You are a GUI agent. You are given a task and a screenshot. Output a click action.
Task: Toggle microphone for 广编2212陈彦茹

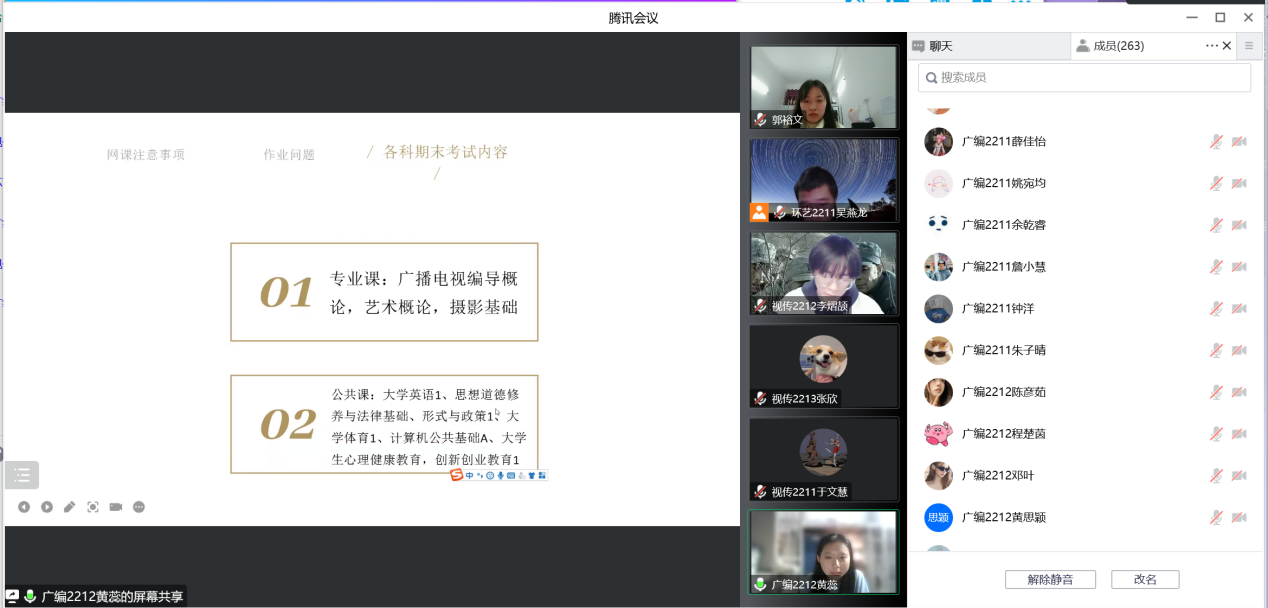point(1216,392)
